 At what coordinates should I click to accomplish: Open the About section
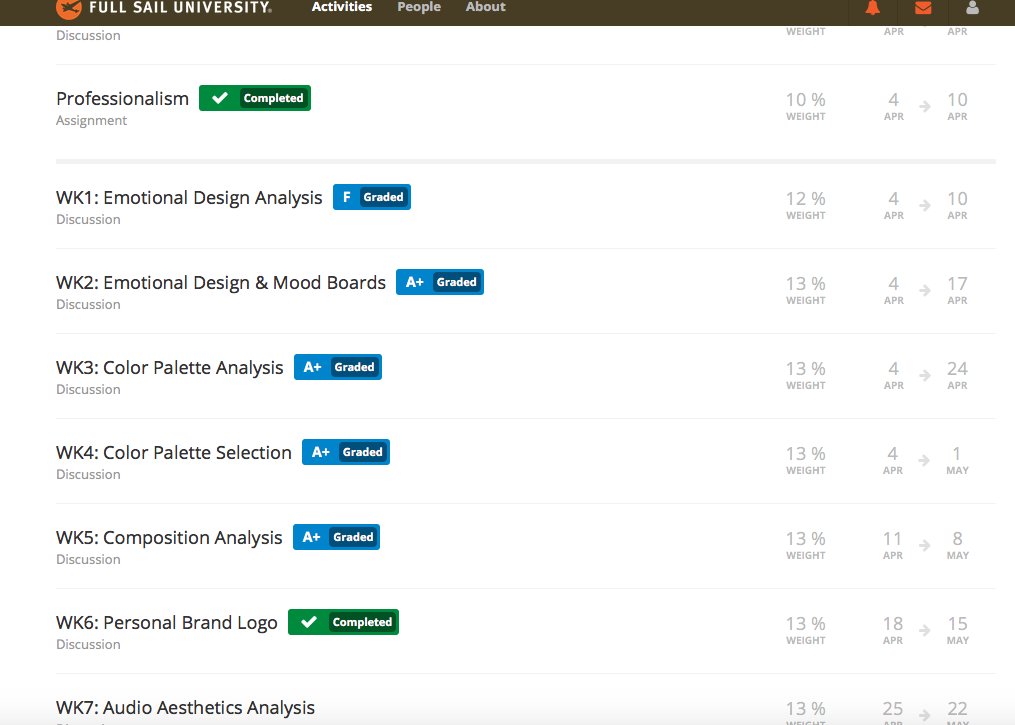point(485,7)
